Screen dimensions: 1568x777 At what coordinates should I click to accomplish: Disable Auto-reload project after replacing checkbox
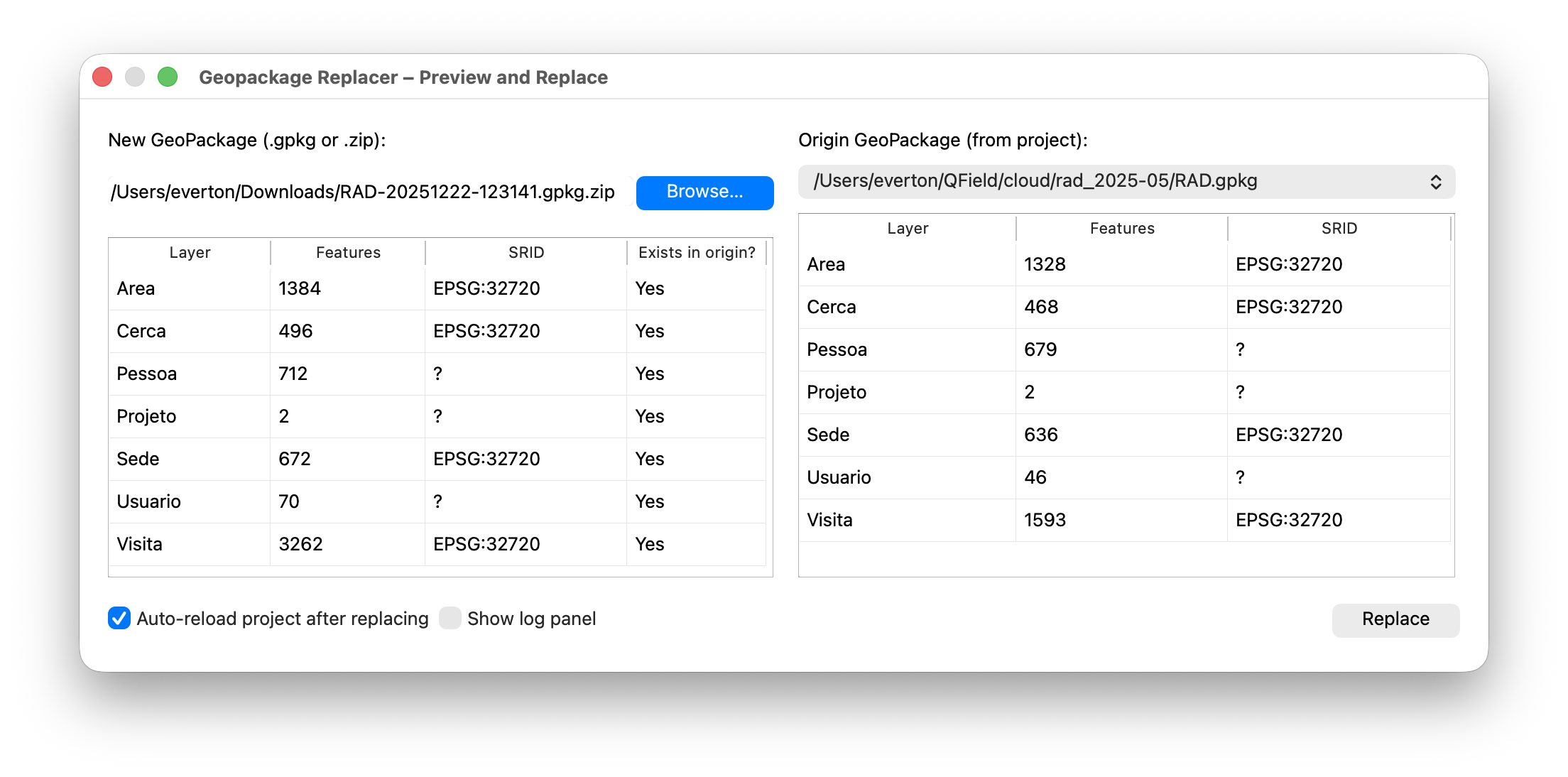coord(119,619)
